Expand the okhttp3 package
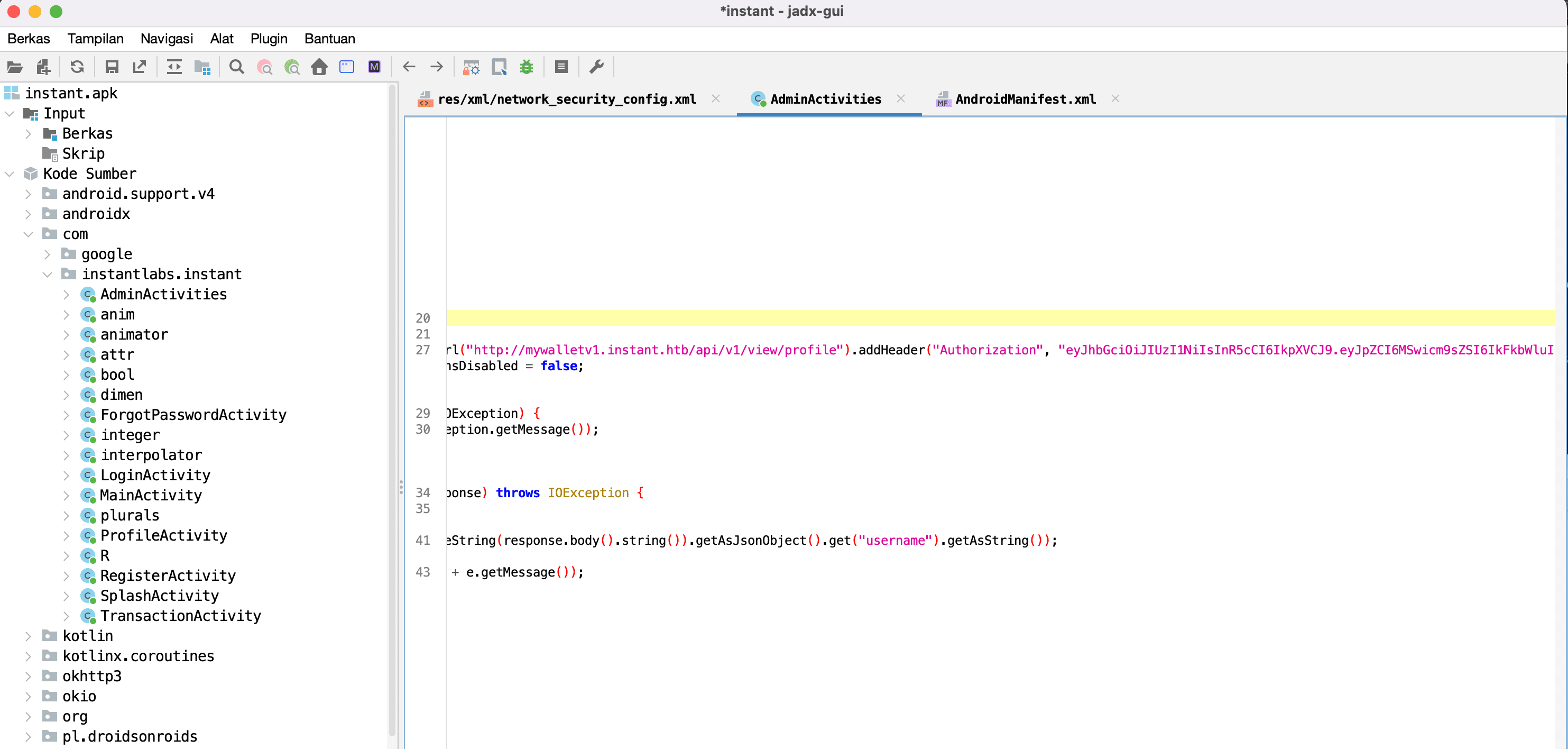This screenshot has height=749, width=1568. (28, 677)
